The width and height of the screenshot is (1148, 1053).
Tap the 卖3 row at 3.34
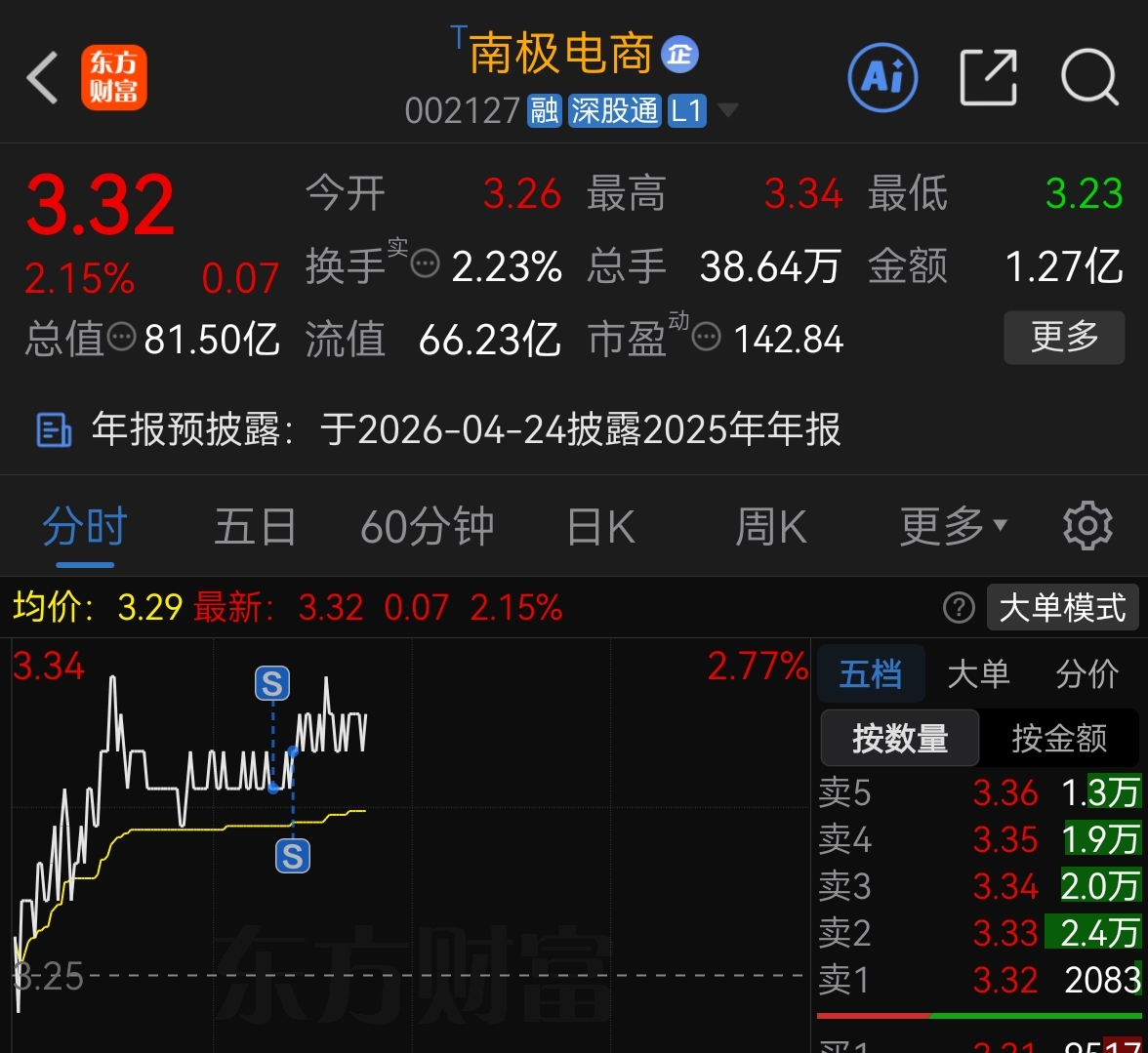click(x=980, y=886)
